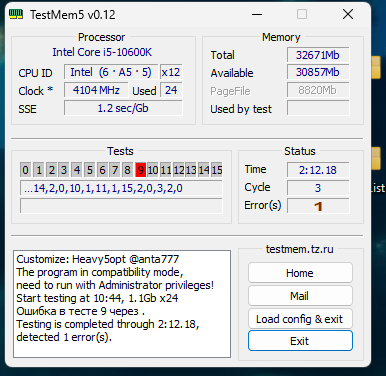Select test number 4 box

77,170
